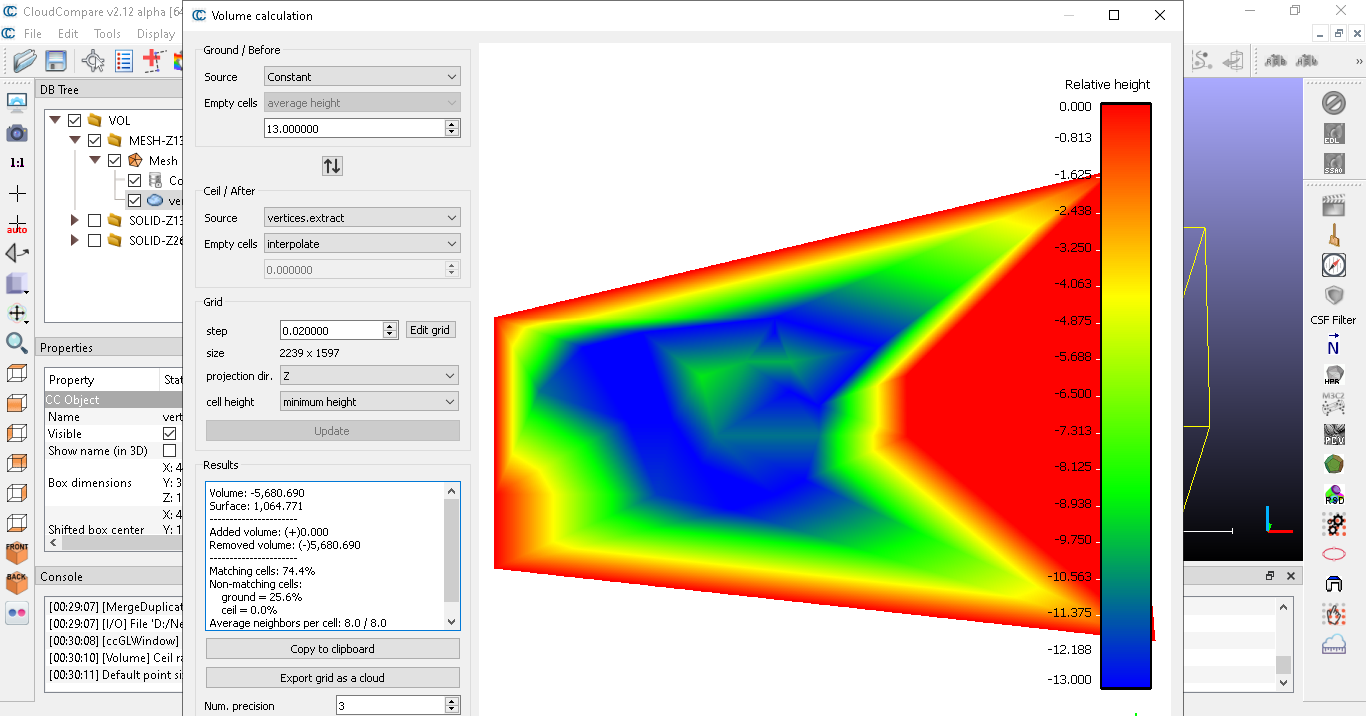Viewport: 1366px width, 716px height.
Task: Click the Save disk icon in toolbar
Action: [56, 61]
